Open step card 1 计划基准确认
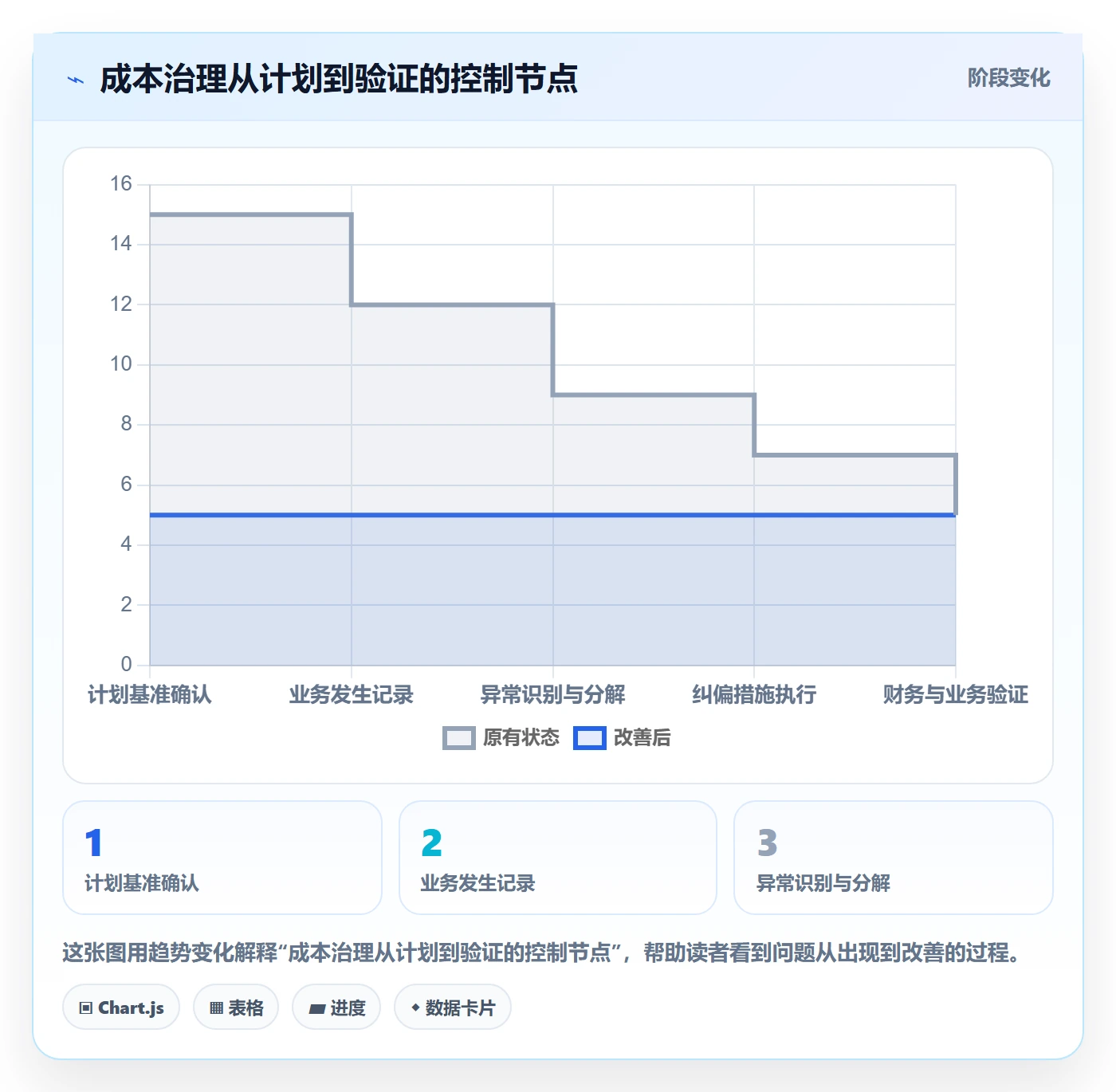The width and height of the screenshot is (1116, 1092). (x=222, y=858)
